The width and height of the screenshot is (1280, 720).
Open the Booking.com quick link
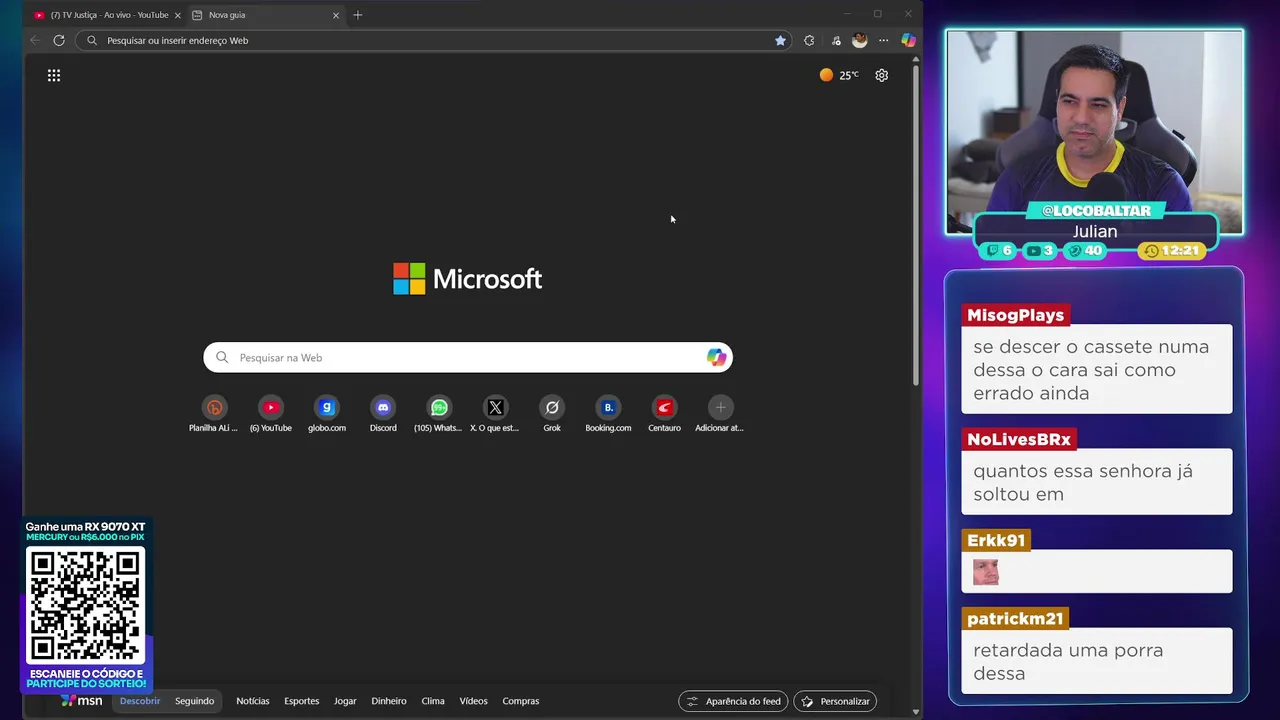pyautogui.click(x=608, y=414)
